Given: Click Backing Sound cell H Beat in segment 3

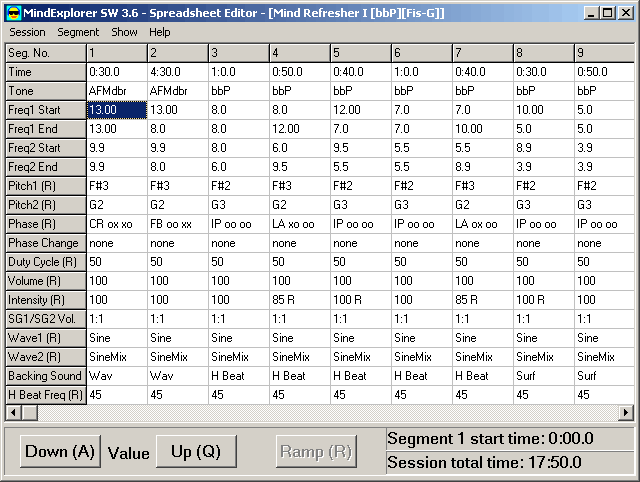Looking at the screenshot, I should tap(239, 376).
